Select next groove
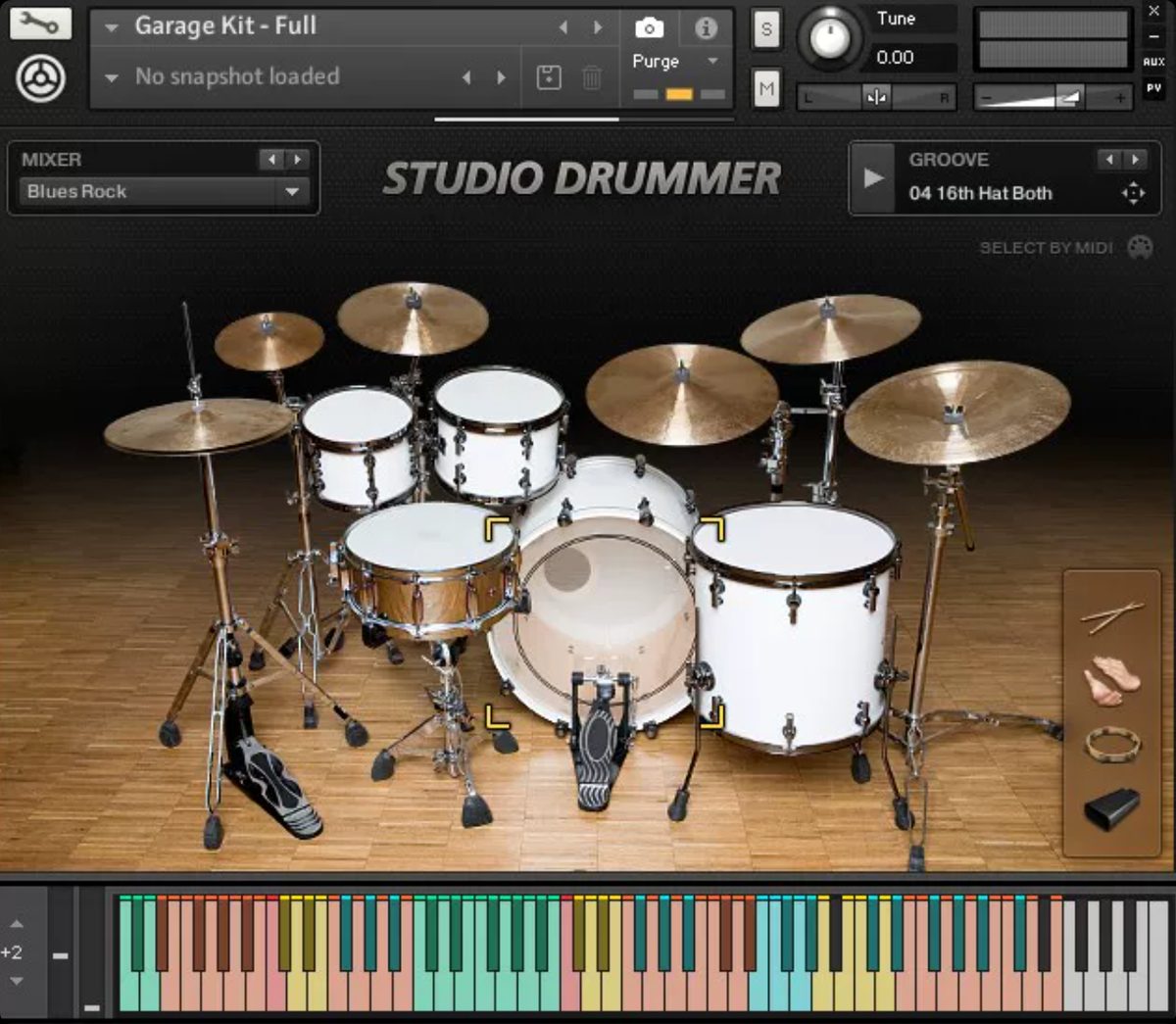This screenshot has width=1176, height=1024. click(x=1135, y=159)
